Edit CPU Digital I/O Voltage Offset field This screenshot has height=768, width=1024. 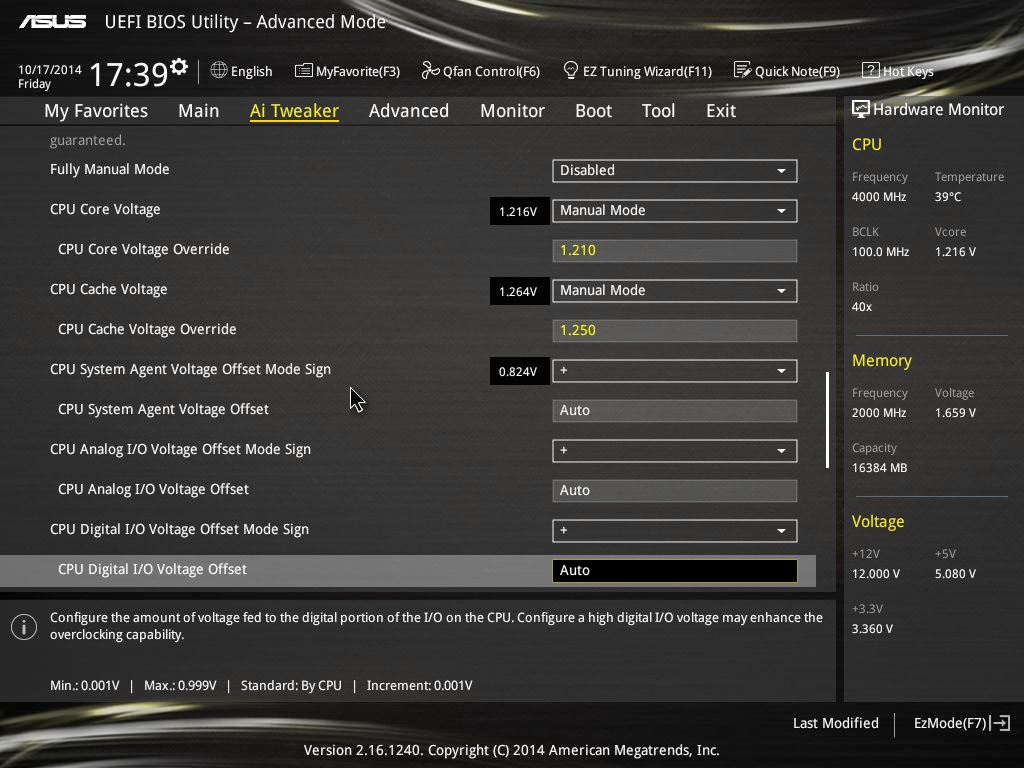click(x=675, y=570)
